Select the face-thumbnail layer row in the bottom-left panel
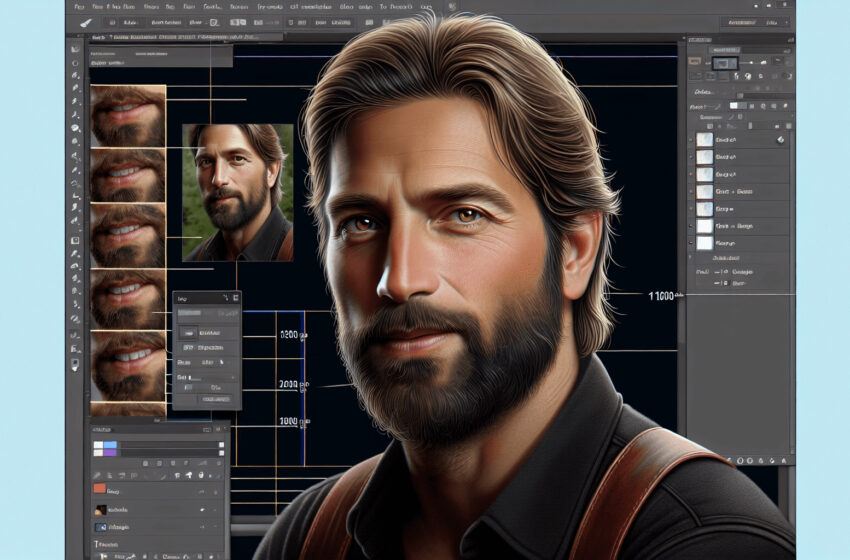 (x=157, y=510)
